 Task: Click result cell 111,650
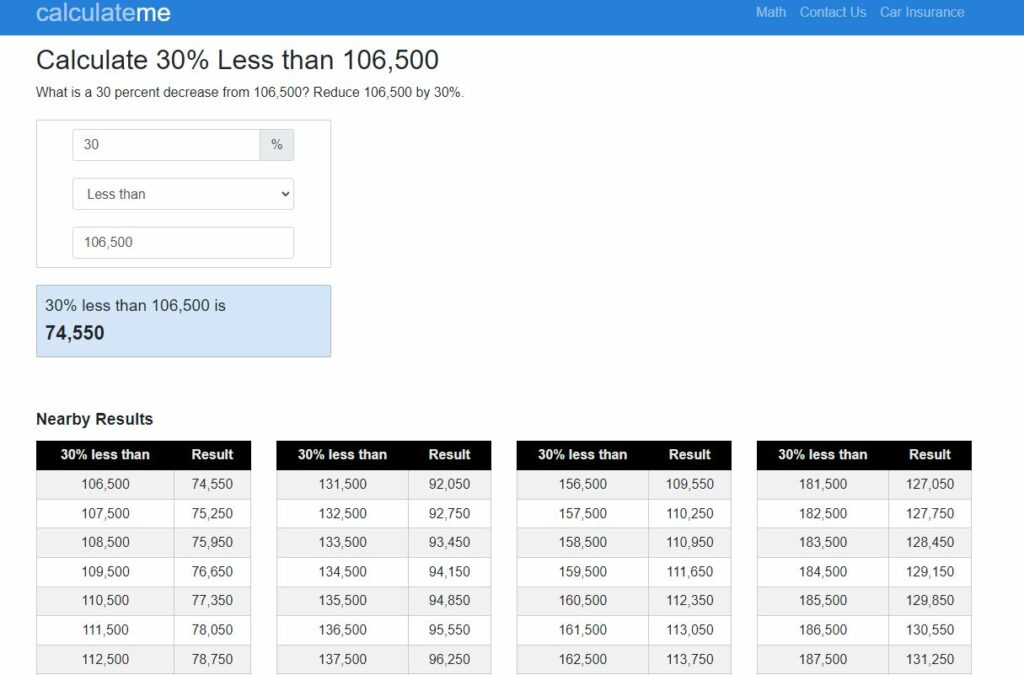pos(690,572)
